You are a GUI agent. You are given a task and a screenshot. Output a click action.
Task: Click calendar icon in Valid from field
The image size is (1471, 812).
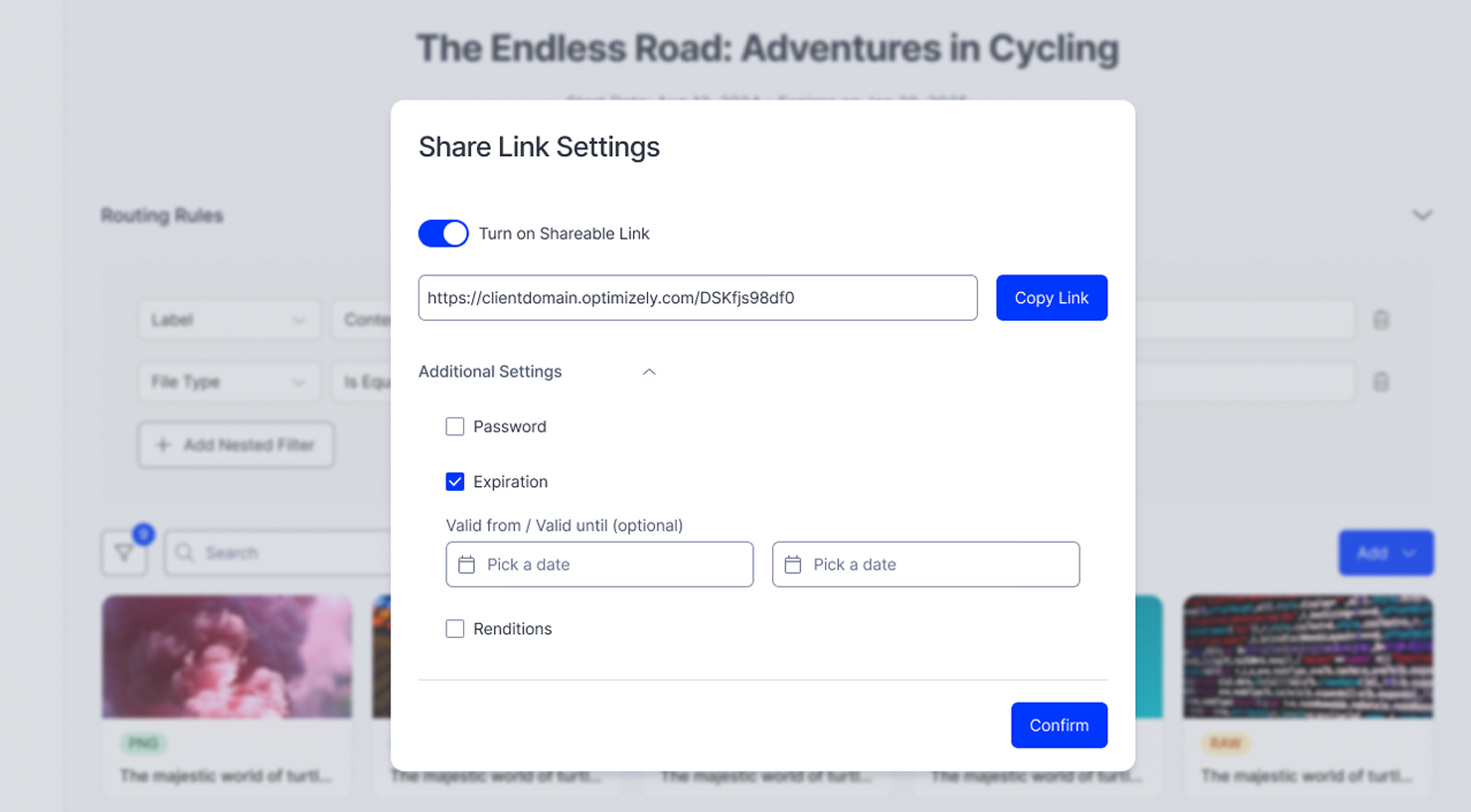pos(466,565)
